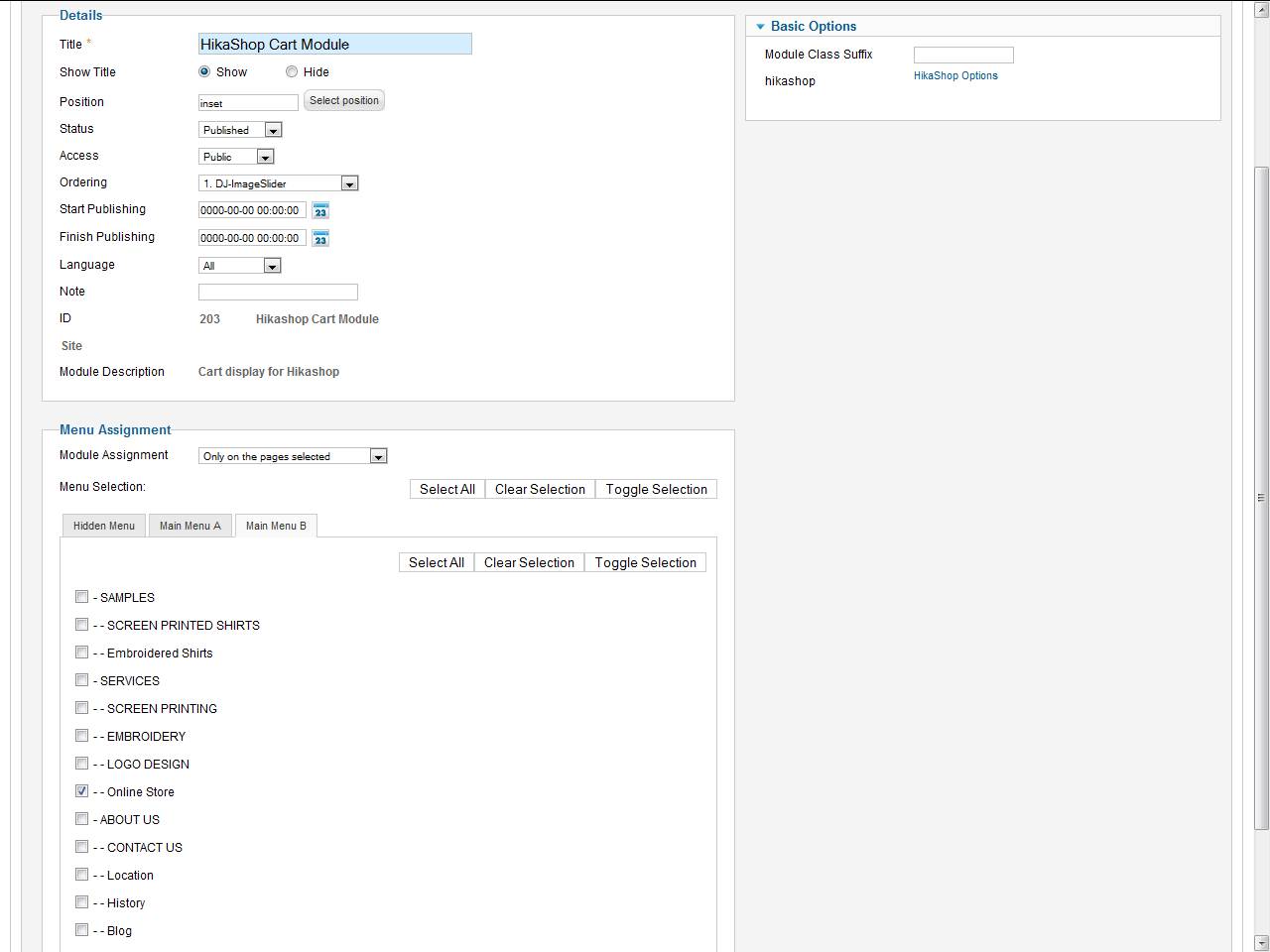The height and width of the screenshot is (952, 1270).
Task: Expand the Ordering dropdown list
Action: [x=278, y=183]
